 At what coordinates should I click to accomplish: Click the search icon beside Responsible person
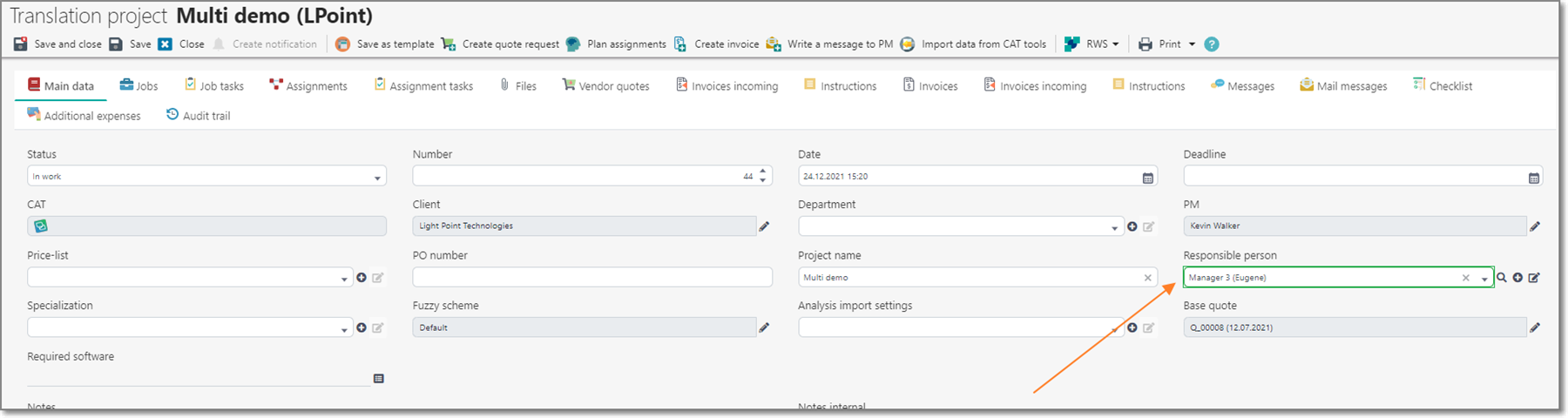(1502, 278)
